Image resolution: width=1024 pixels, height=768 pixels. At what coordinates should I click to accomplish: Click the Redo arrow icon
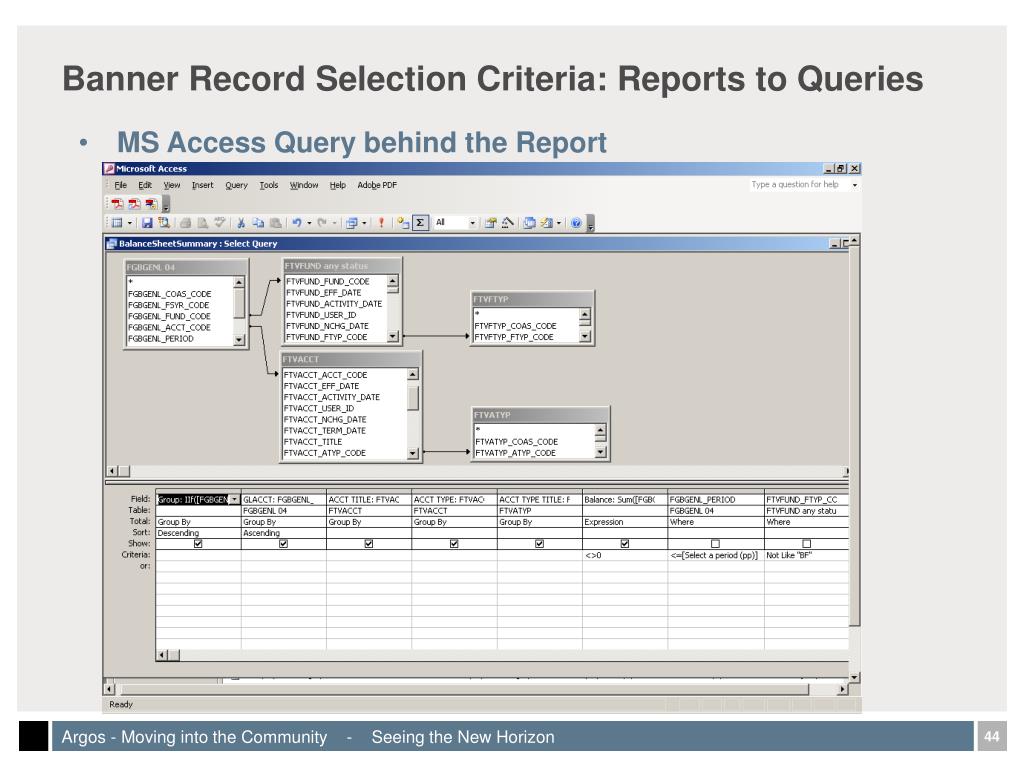(322, 223)
